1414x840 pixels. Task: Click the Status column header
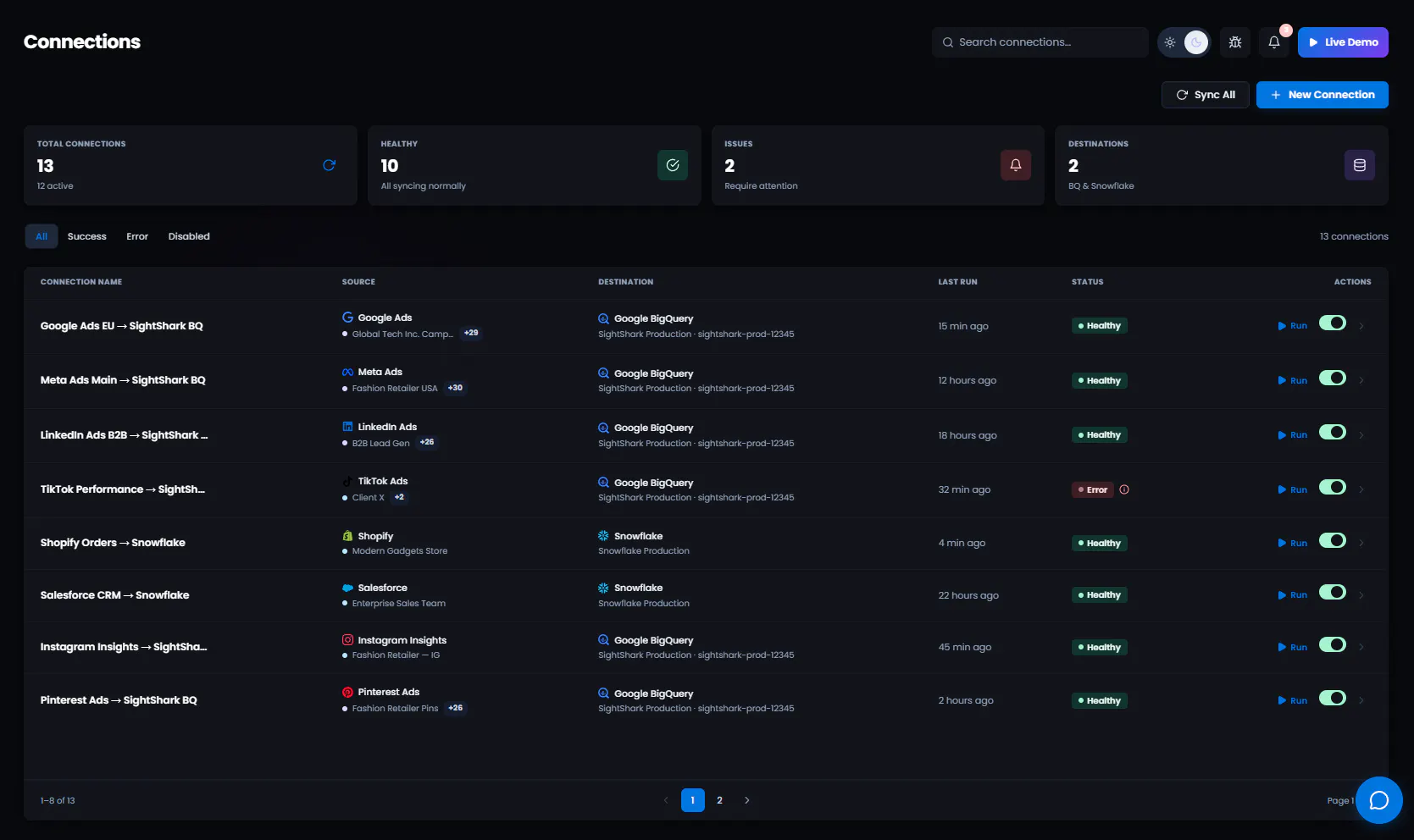coord(1088,282)
